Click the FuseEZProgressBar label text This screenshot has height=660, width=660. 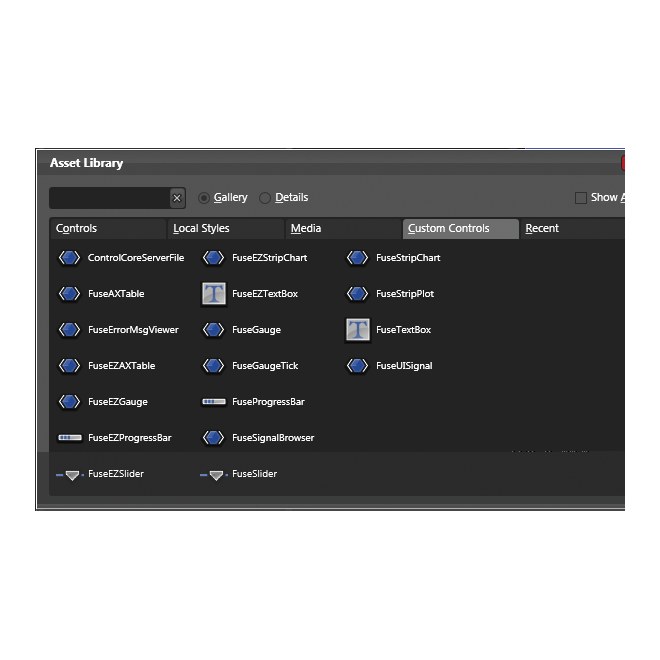(130, 438)
